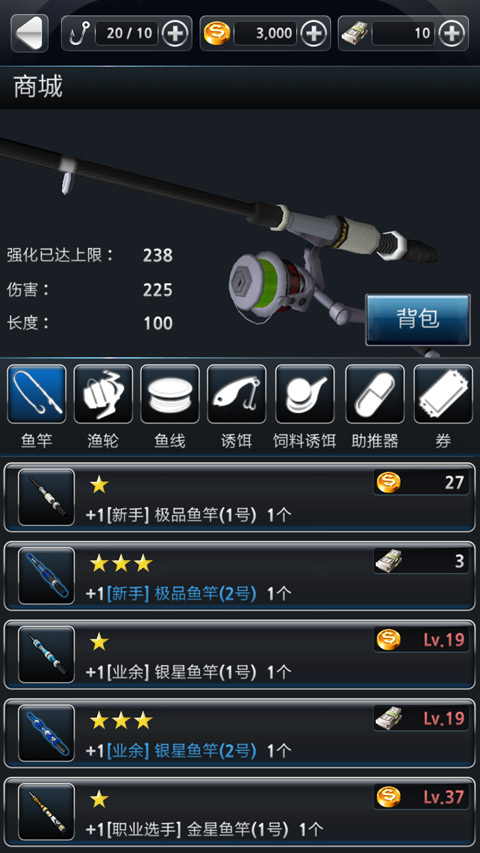Add gold coins with plus icon
The image size is (480, 853).
(313, 34)
